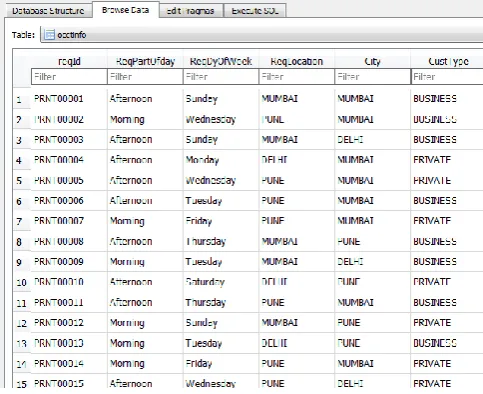
Task: Sort by the City column header
Action: coord(372,61)
